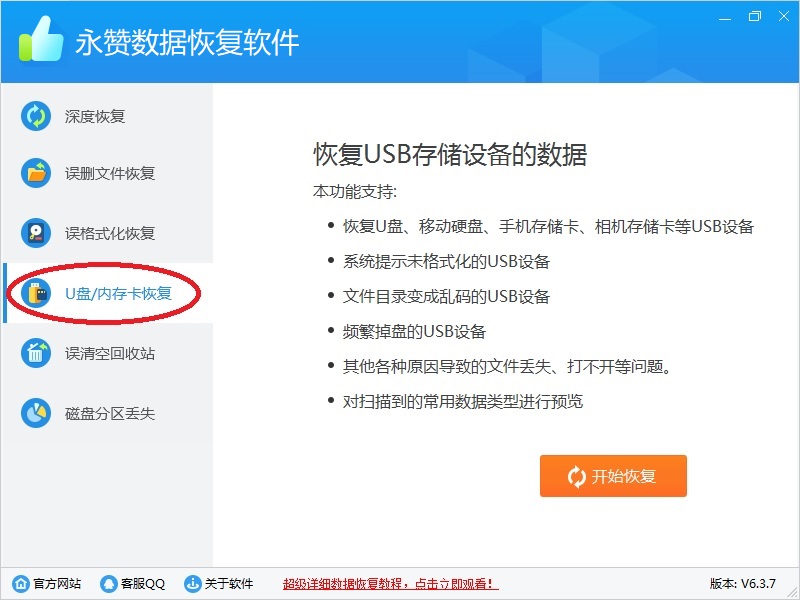Click the 客服QQ penguin icon
Viewport: 800px width, 600px height.
109,583
